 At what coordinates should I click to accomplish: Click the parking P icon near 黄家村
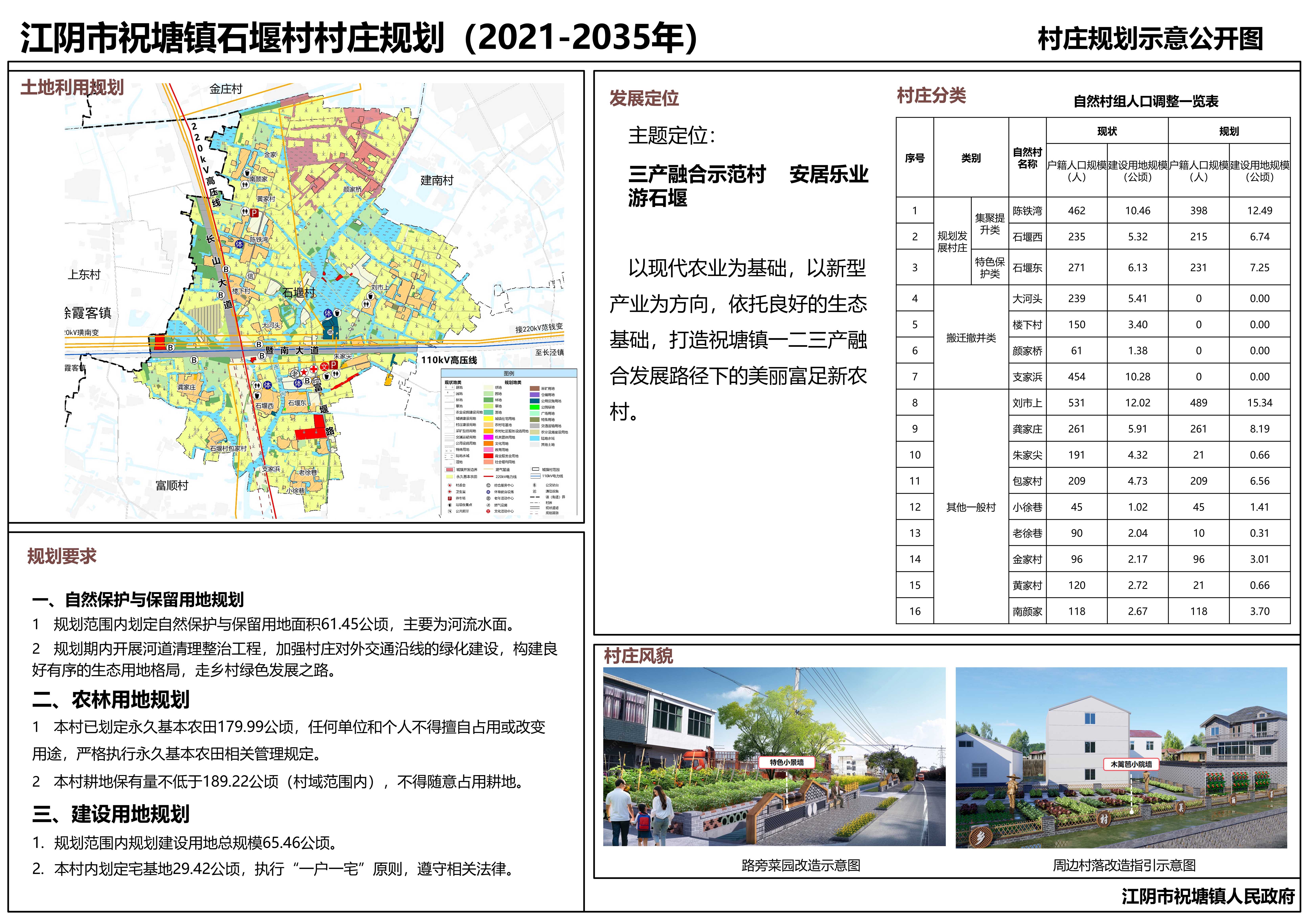pos(255,213)
